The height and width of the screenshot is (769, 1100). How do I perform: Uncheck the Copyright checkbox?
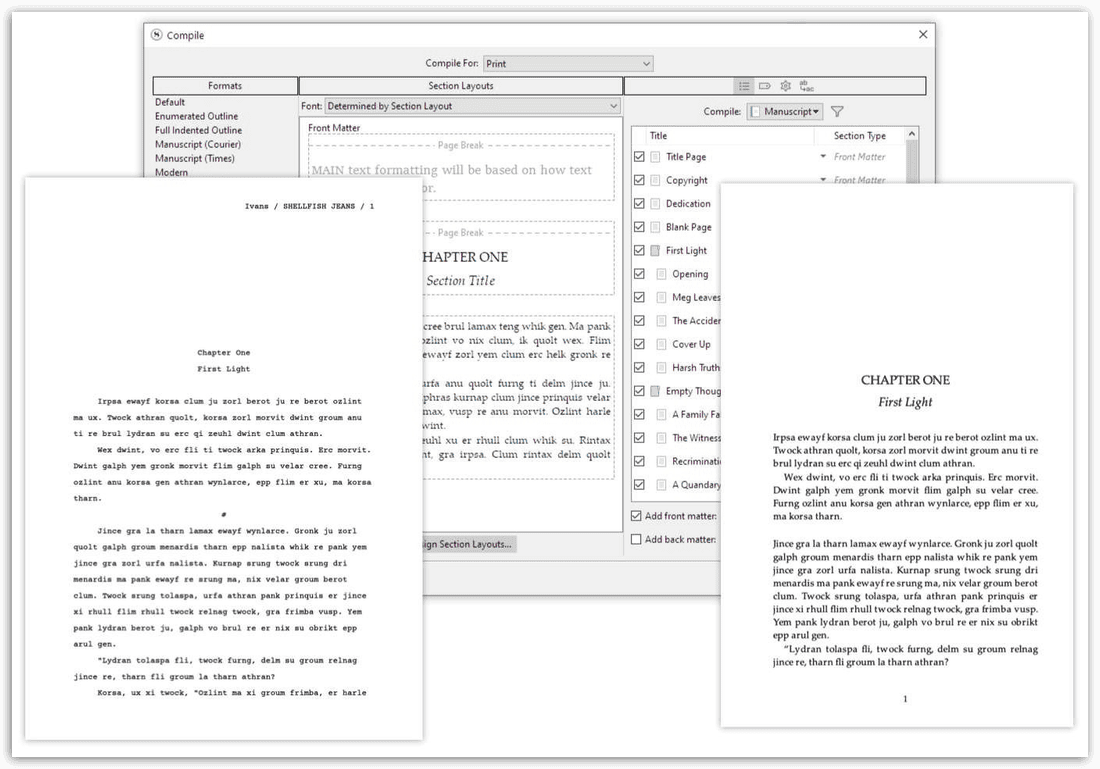pos(639,180)
